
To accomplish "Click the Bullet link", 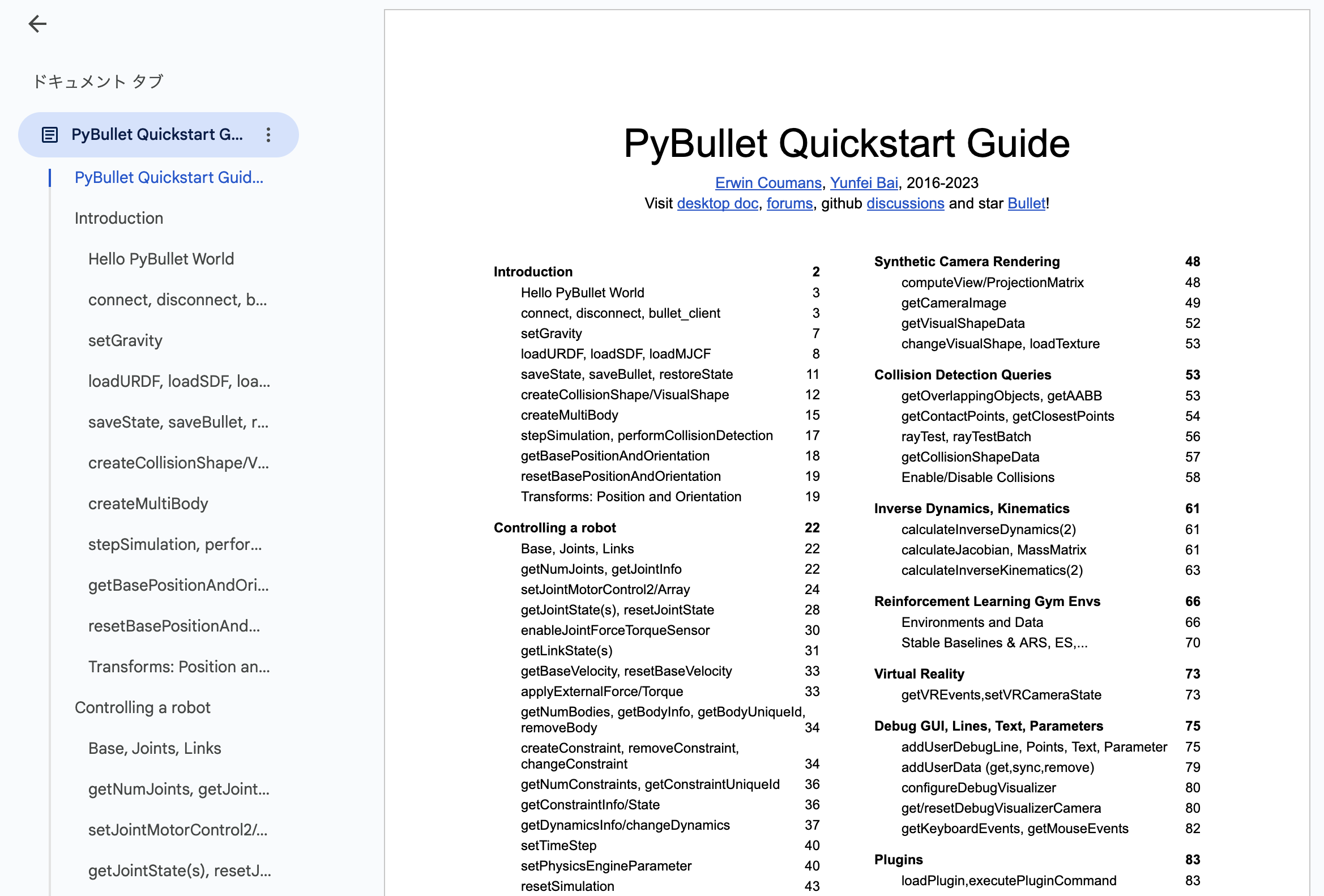I will [x=1026, y=203].
